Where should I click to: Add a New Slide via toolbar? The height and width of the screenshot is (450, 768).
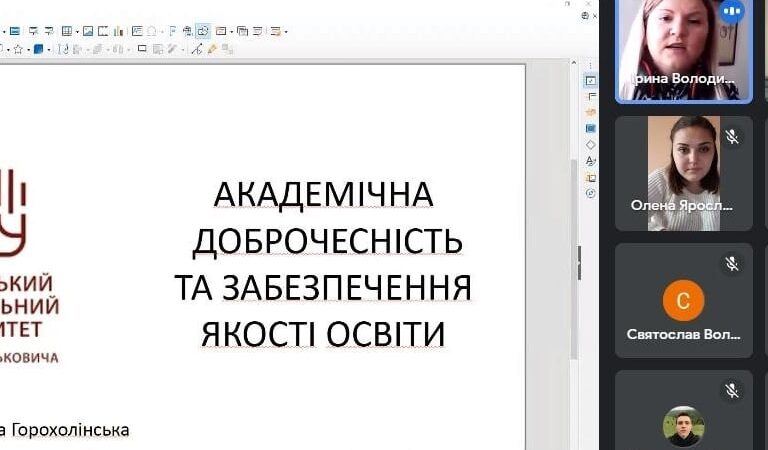click(220, 31)
